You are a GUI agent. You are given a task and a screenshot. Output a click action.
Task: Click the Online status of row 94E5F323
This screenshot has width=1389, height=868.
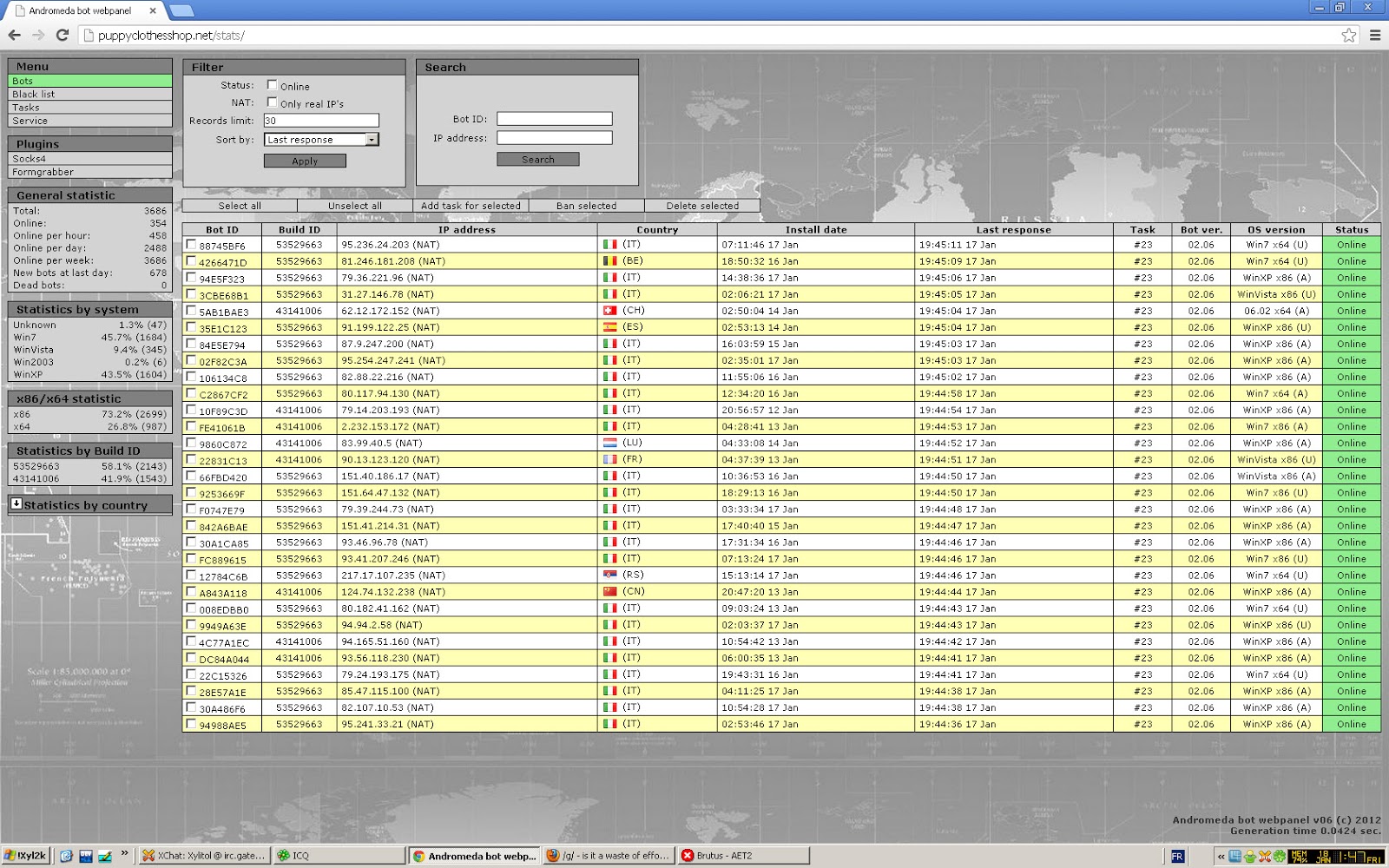pos(1352,278)
